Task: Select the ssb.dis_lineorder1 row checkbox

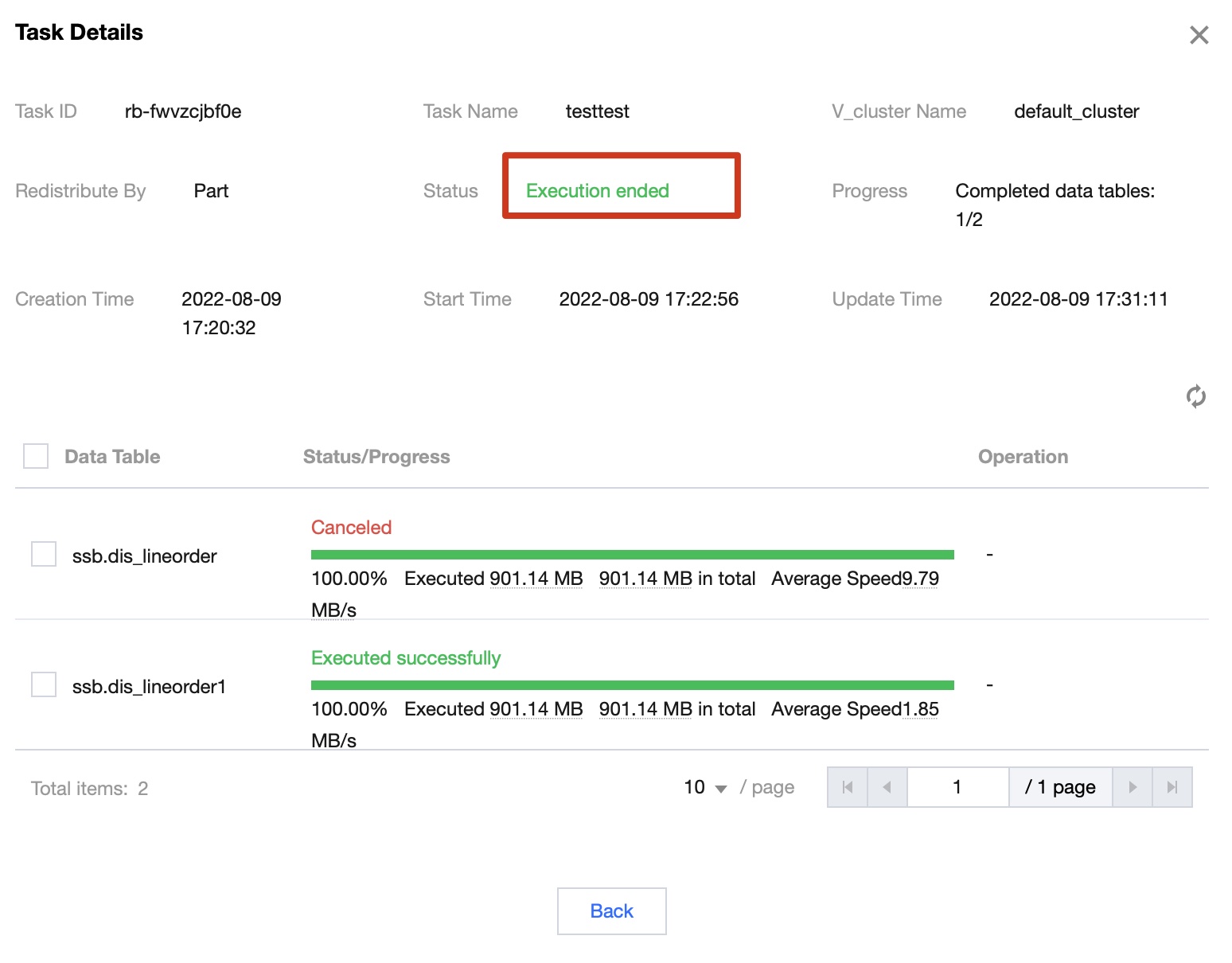Action: pos(44,684)
